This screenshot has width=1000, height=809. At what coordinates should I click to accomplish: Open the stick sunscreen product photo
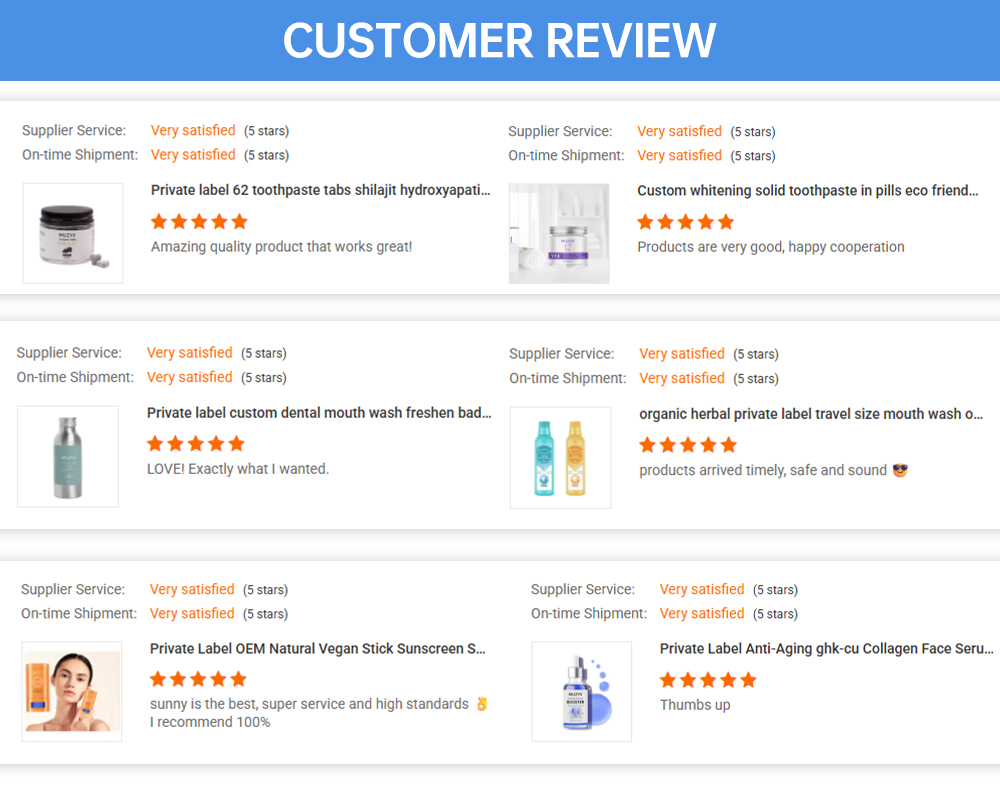click(x=72, y=691)
